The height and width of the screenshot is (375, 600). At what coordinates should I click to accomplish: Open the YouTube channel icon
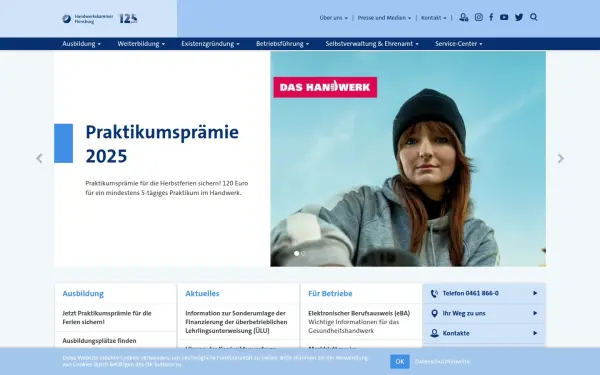[x=504, y=17]
